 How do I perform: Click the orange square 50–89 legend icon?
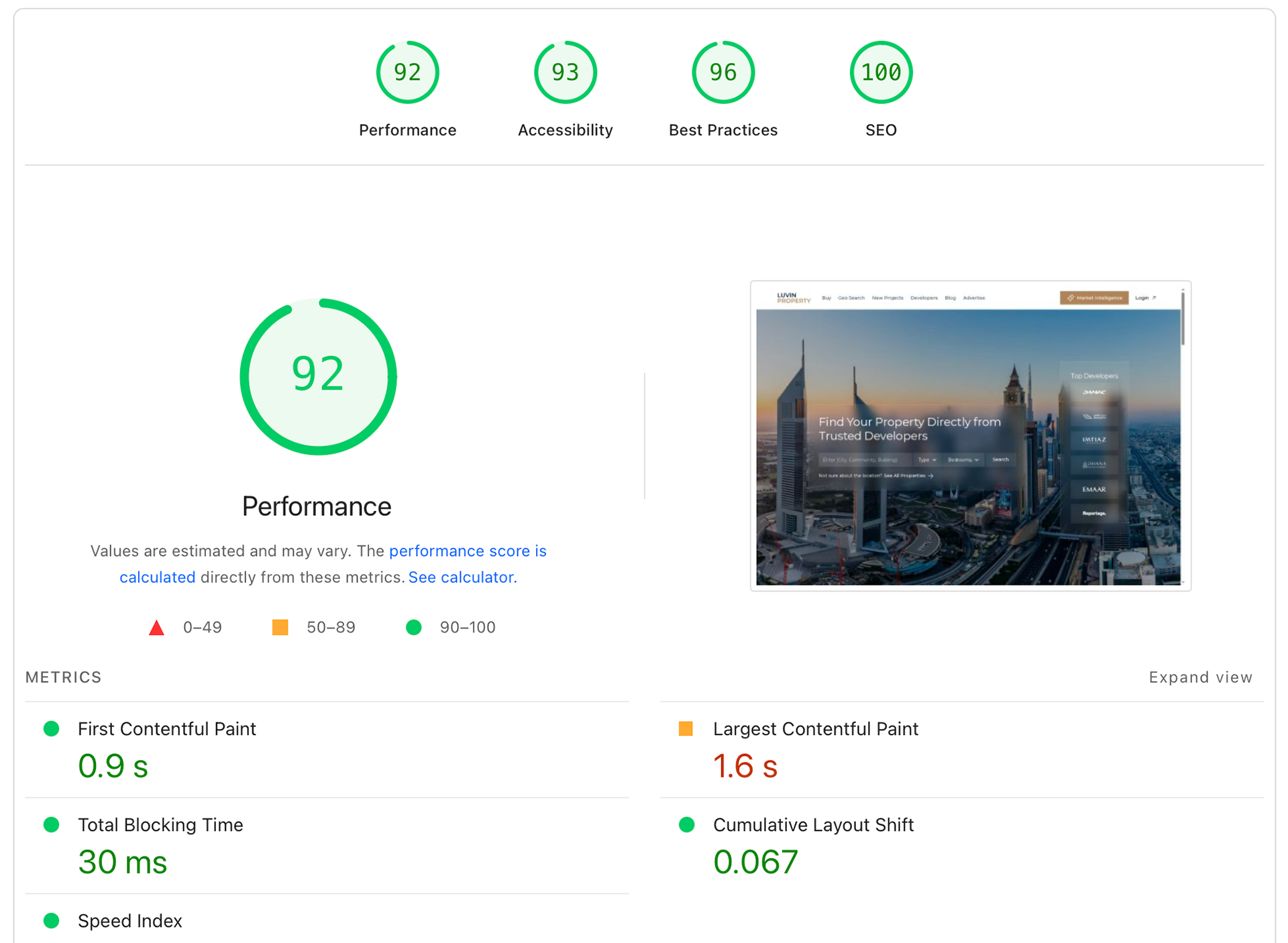coord(280,628)
